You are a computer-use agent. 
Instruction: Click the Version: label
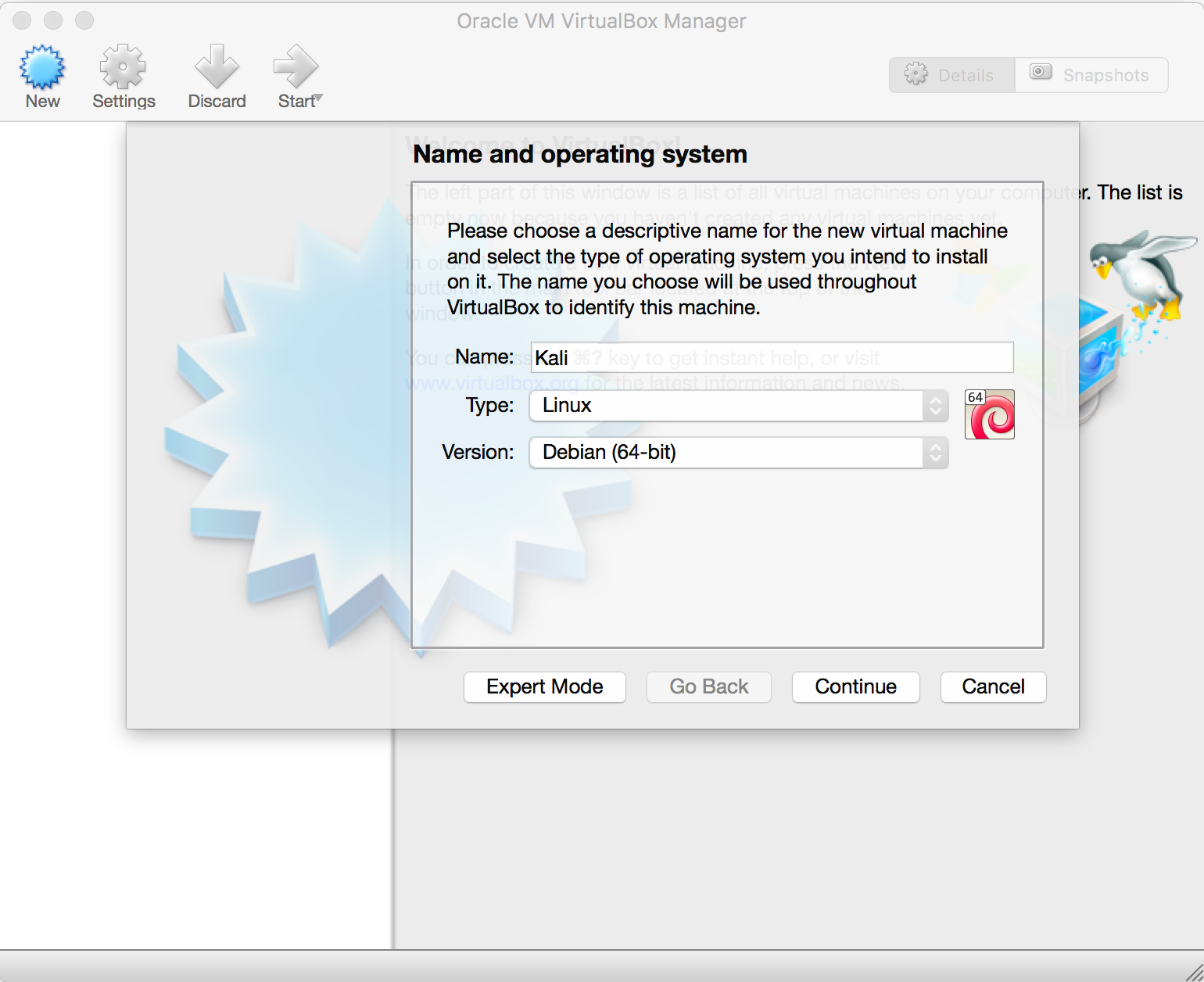(x=478, y=452)
